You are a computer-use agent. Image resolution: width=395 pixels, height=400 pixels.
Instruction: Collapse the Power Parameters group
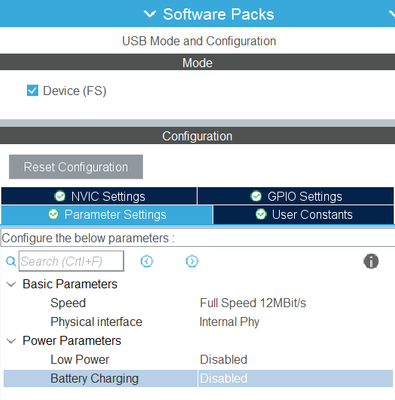[x=11, y=341]
